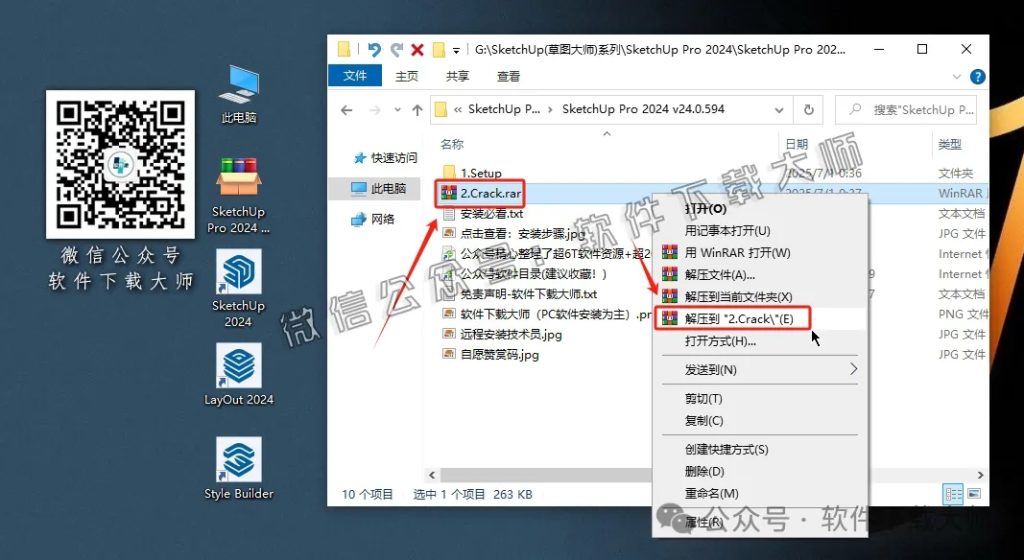
Task: Open the 此电脑 desktop icon
Action: [238, 95]
